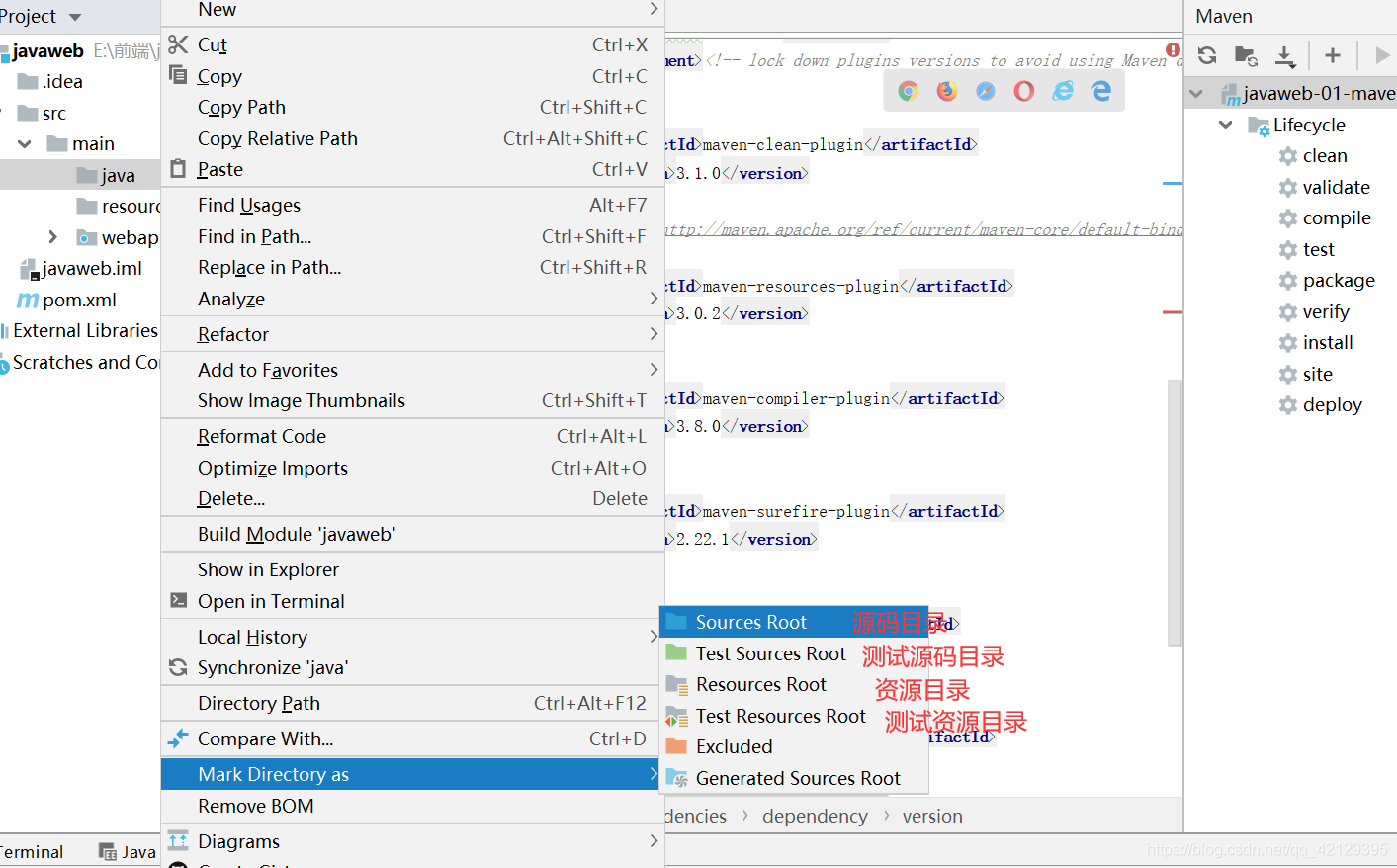Click the Chrome browser preview icon
The width and height of the screenshot is (1397, 868).
coord(909,92)
